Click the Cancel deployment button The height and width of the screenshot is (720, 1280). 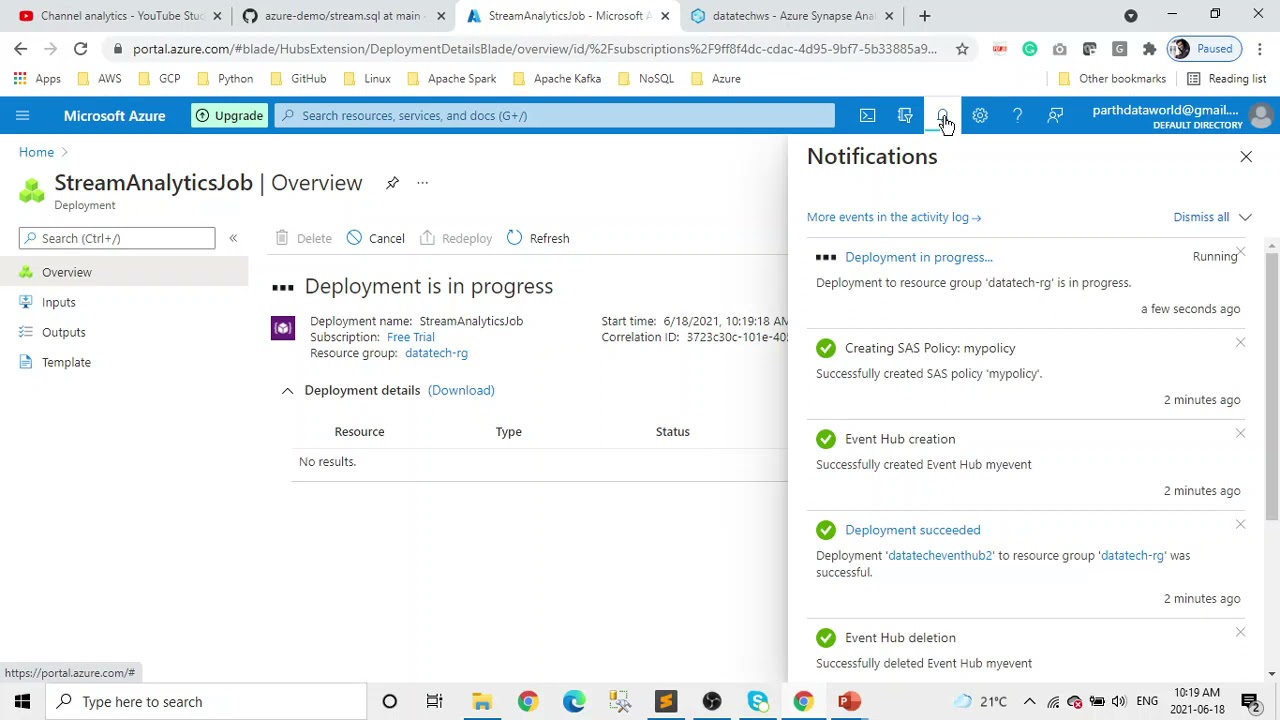[375, 238]
